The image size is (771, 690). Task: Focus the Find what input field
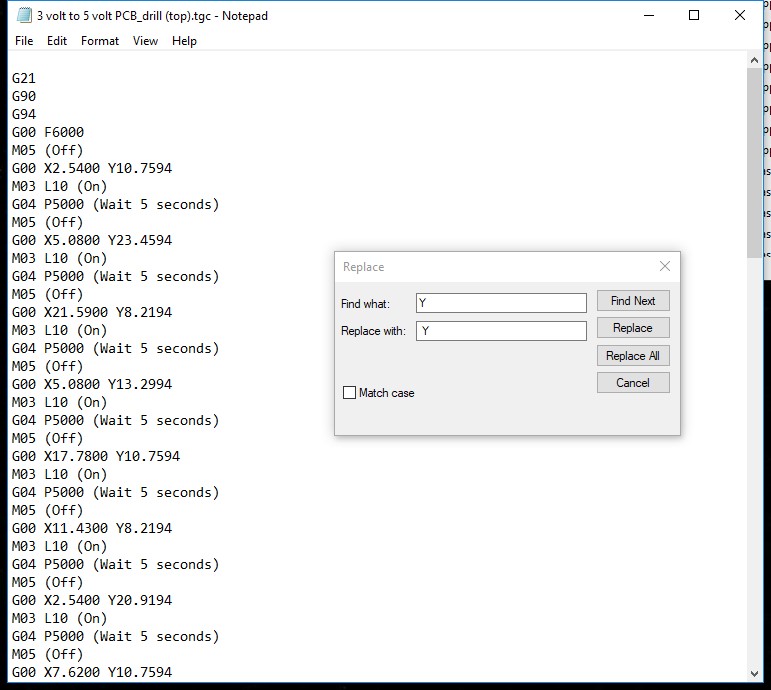pyautogui.click(x=501, y=303)
